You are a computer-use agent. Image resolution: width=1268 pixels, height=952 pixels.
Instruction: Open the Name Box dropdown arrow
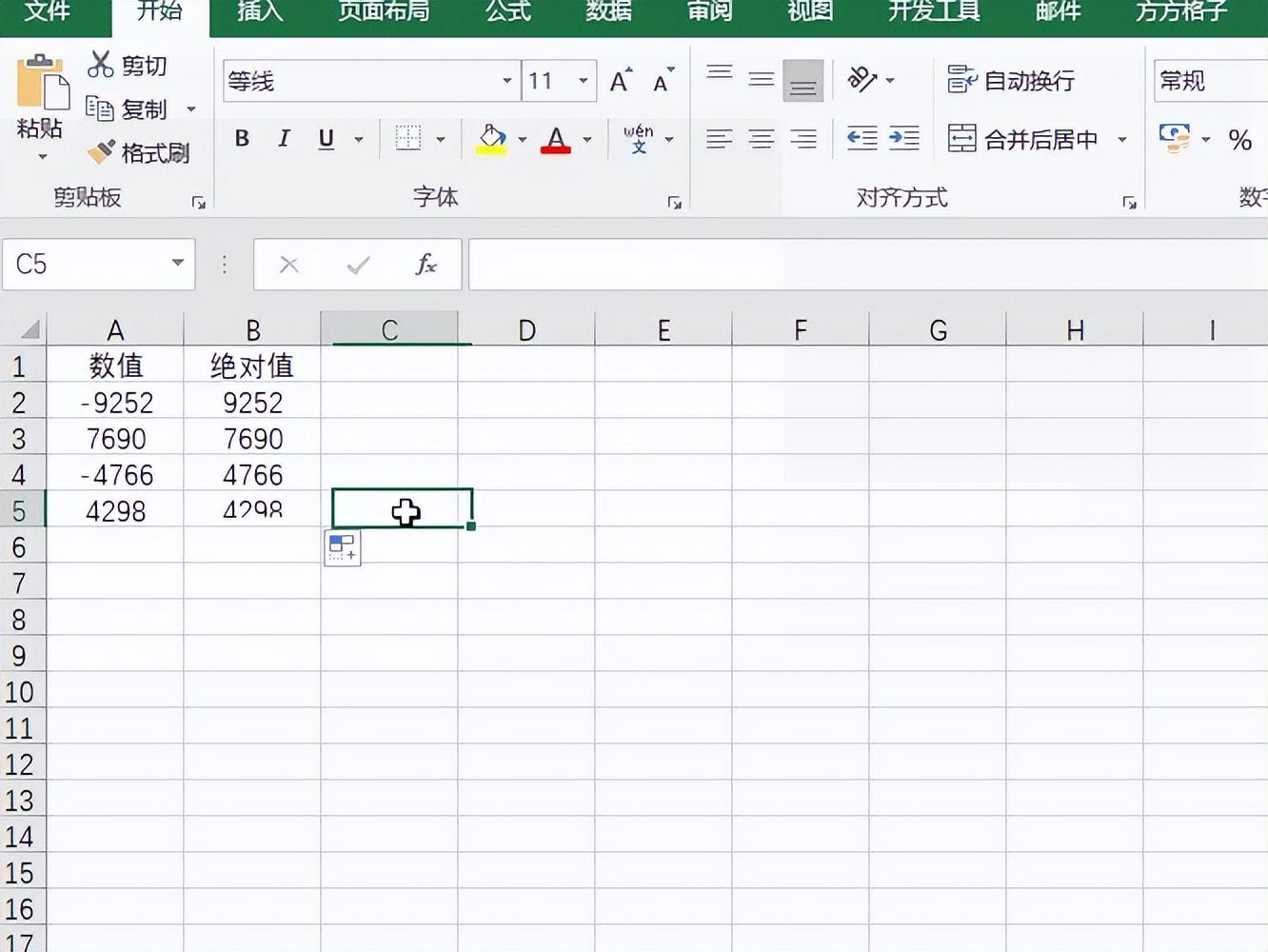coord(177,263)
